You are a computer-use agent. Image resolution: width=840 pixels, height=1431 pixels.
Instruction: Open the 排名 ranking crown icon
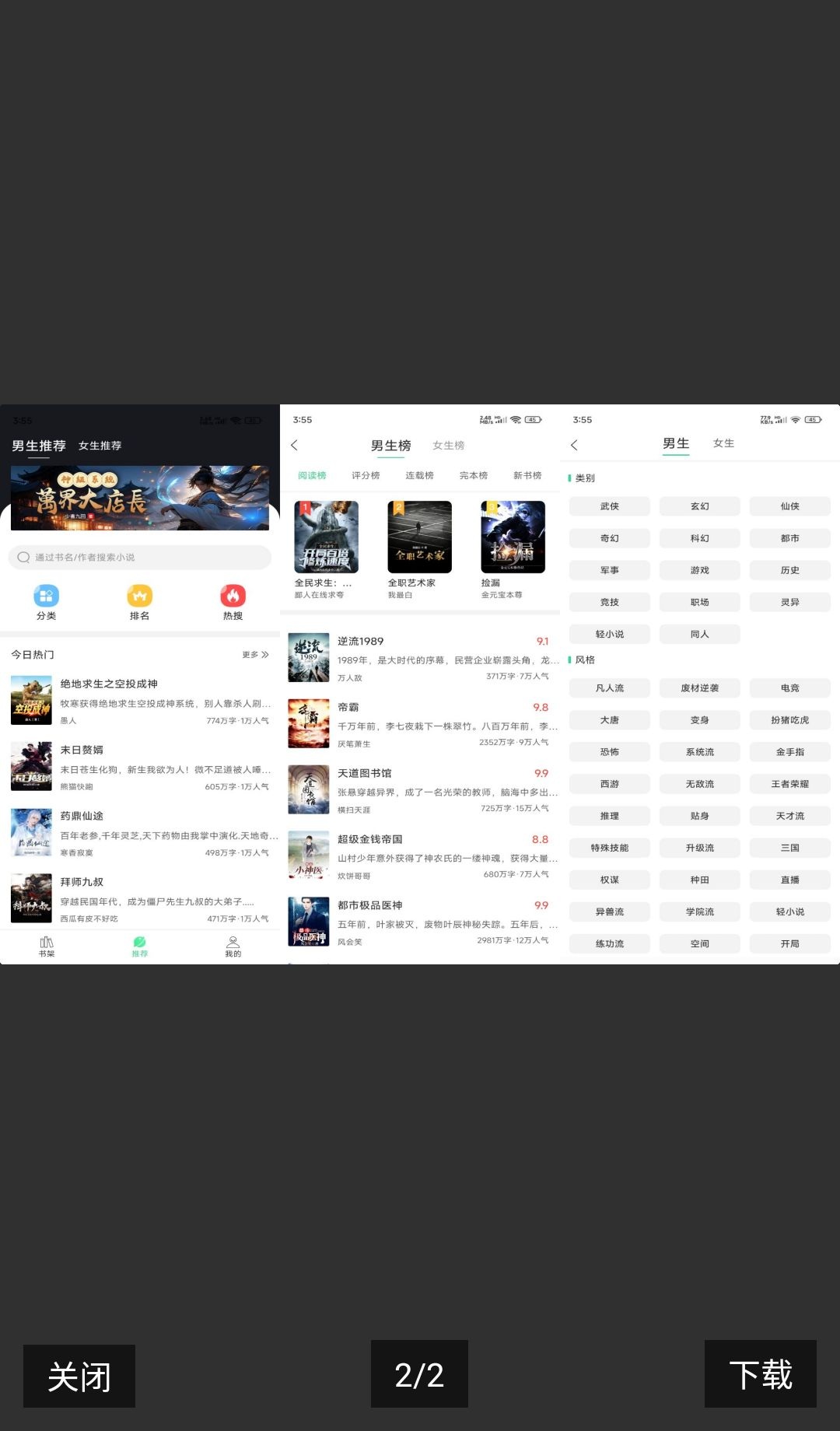[140, 596]
